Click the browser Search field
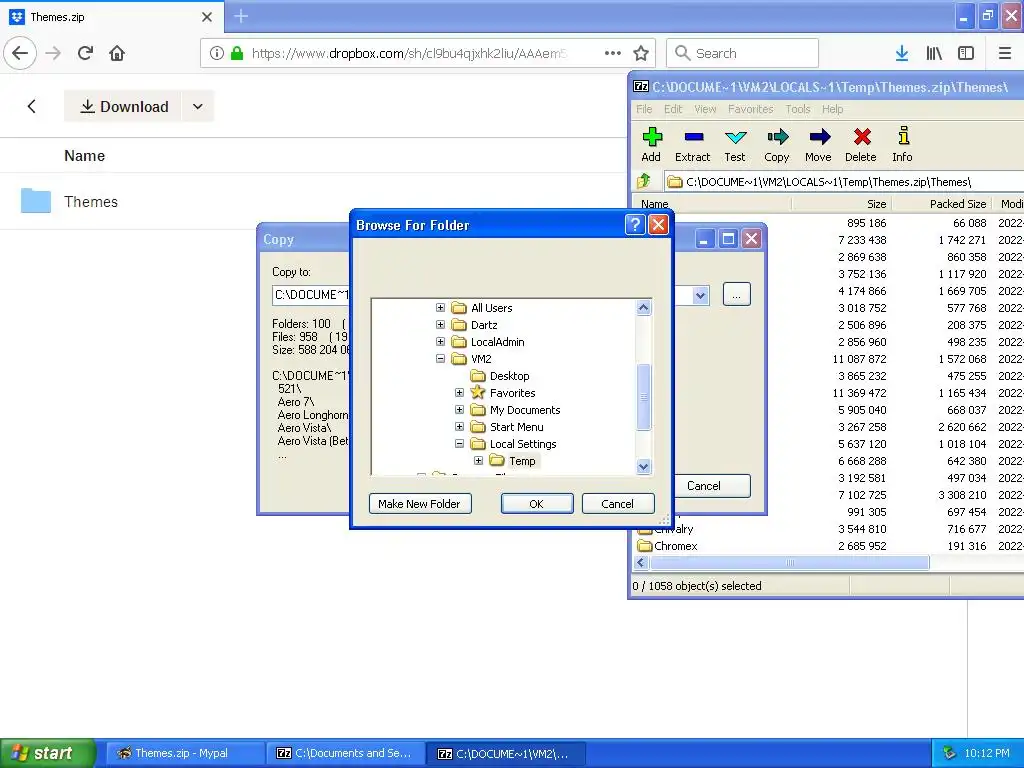The height and width of the screenshot is (768, 1024). 743,54
